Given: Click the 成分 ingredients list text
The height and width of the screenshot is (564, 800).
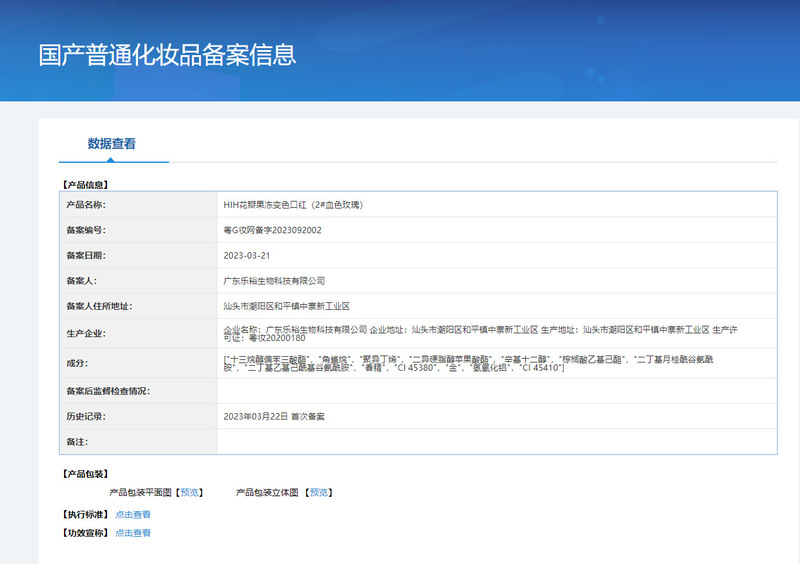Looking at the screenshot, I should click(470, 363).
